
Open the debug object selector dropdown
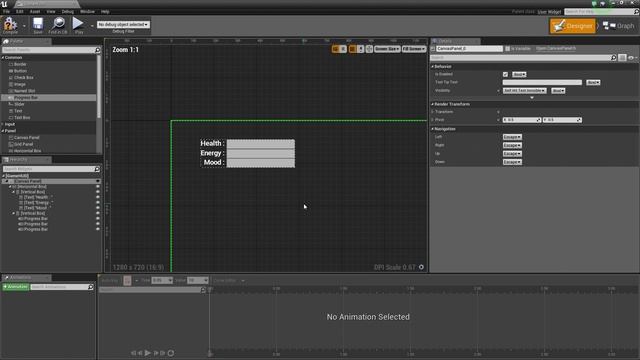(x=123, y=24)
